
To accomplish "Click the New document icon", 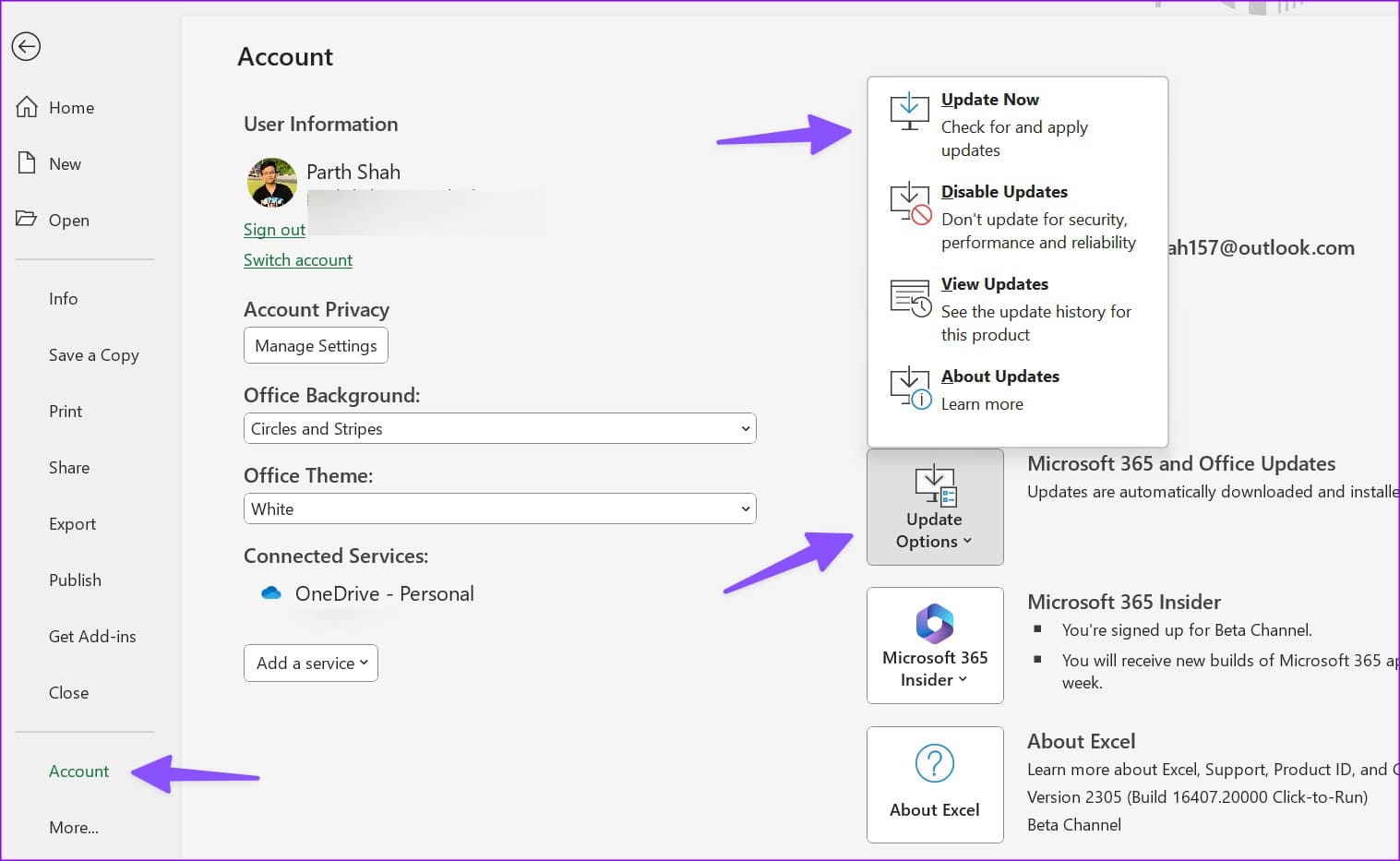I will pyautogui.click(x=27, y=163).
